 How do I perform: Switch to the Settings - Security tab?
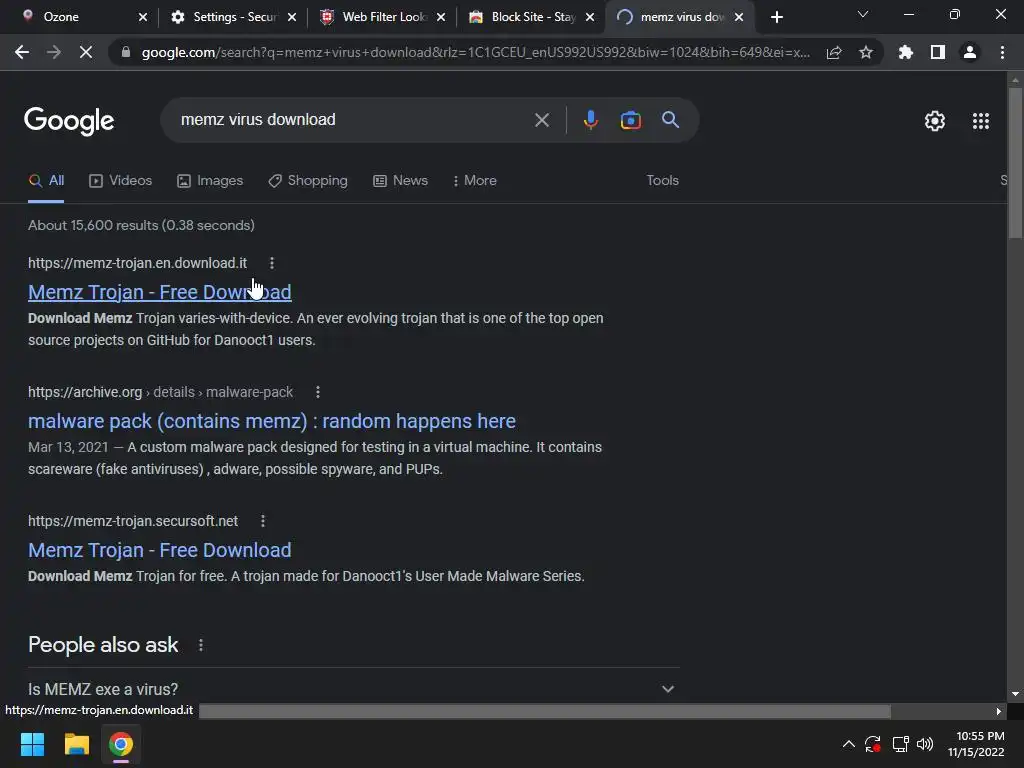pyautogui.click(x=234, y=17)
